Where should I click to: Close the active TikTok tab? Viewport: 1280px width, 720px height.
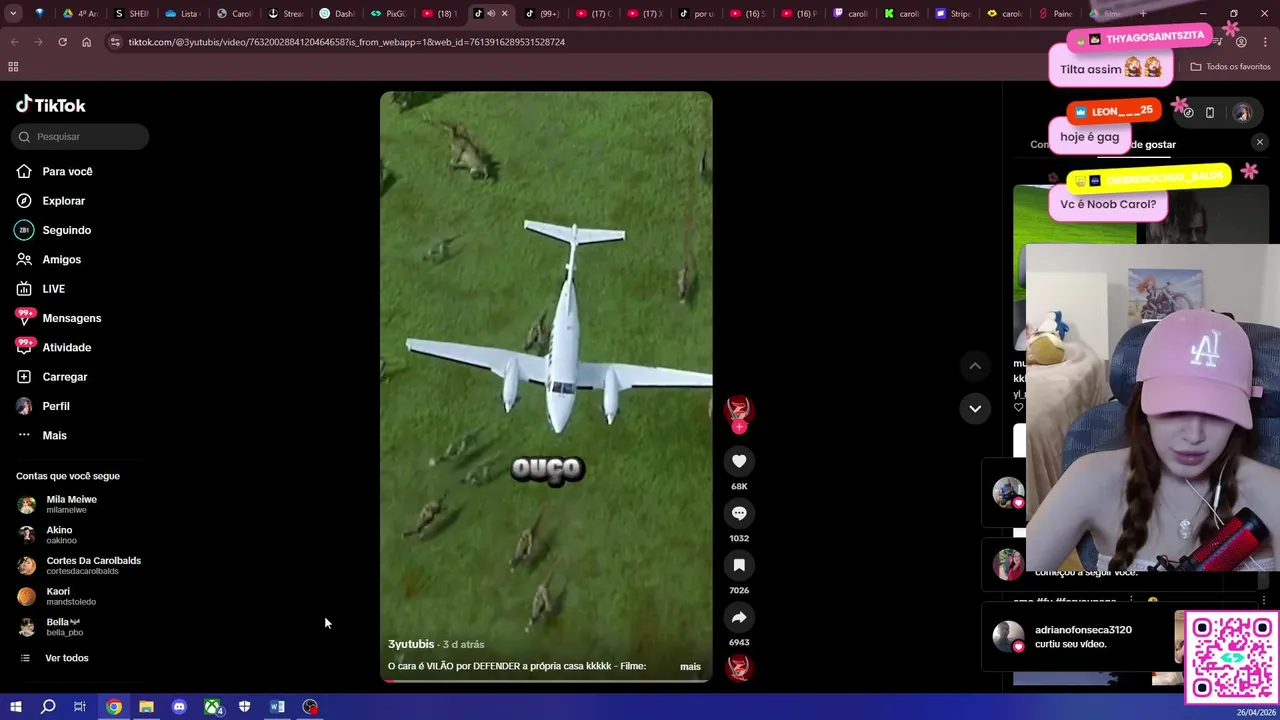coord(504,14)
